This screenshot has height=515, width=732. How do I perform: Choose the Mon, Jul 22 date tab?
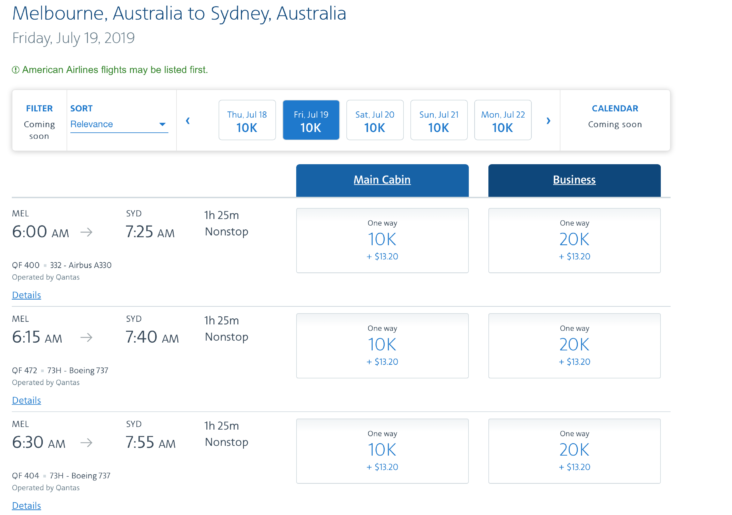tap(503, 120)
